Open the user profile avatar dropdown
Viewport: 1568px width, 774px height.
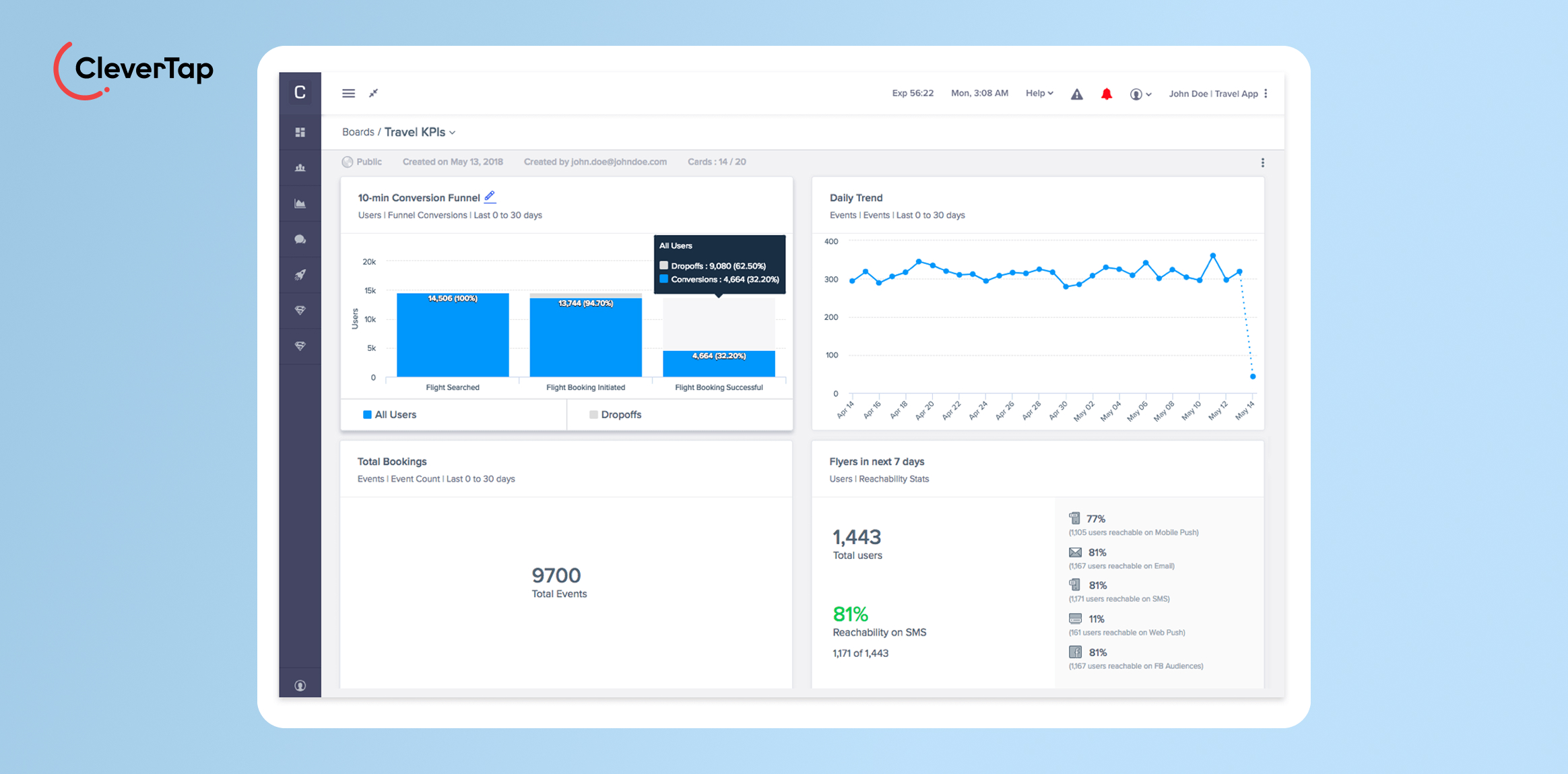pos(1140,94)
